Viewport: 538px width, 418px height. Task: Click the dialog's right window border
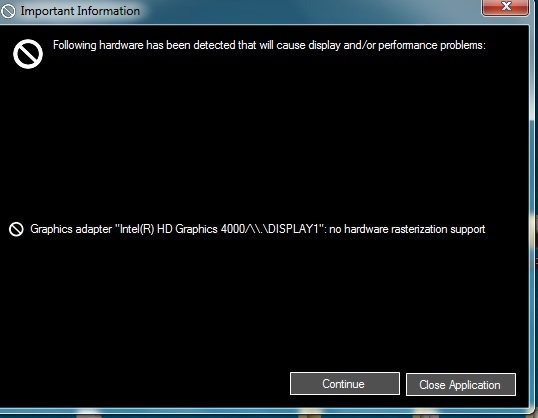(531, 206)
